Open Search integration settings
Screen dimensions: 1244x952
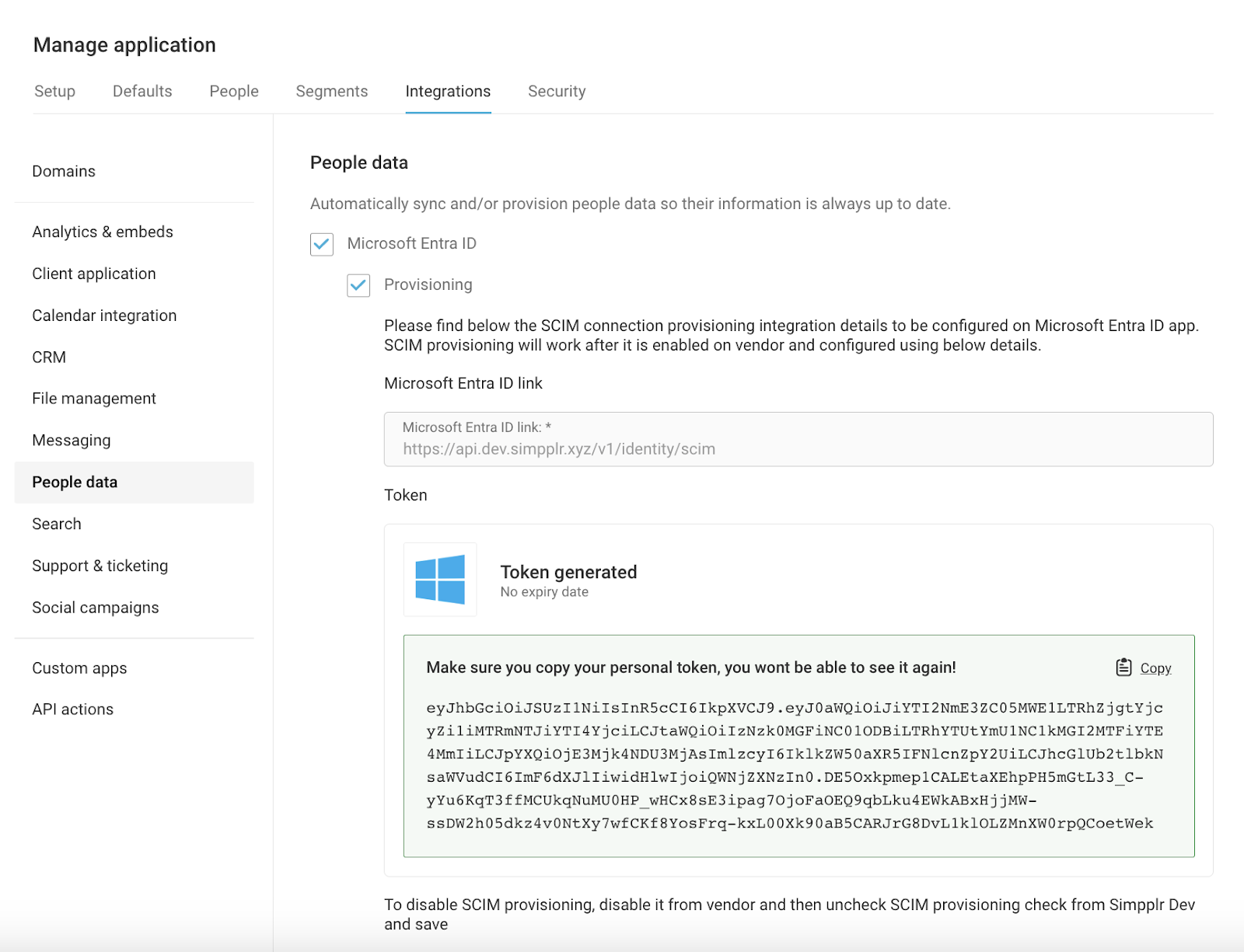[56, 524]
